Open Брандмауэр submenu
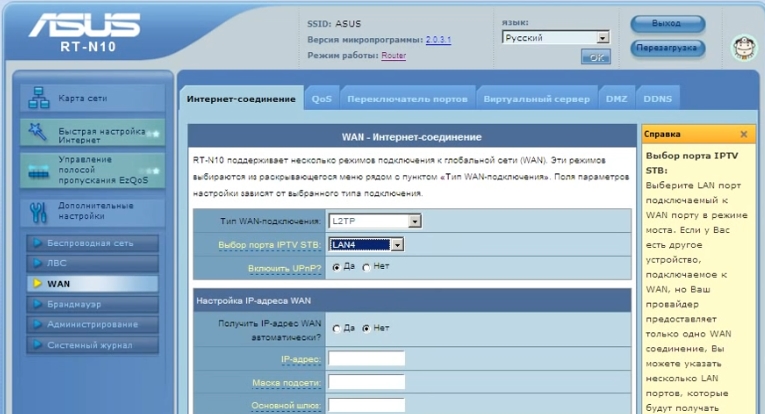 93,304
